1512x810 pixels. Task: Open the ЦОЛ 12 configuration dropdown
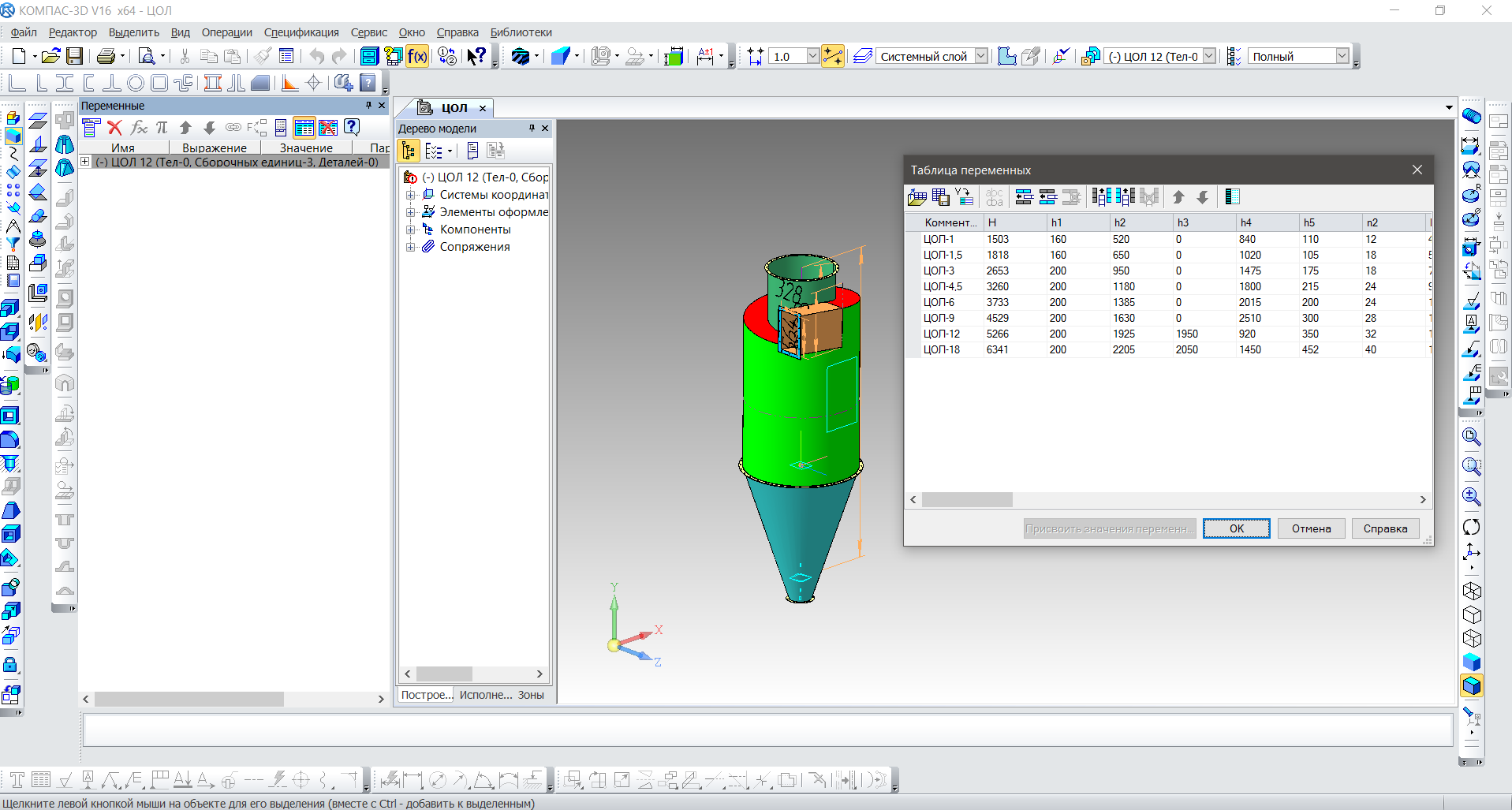coord(1208,56)
